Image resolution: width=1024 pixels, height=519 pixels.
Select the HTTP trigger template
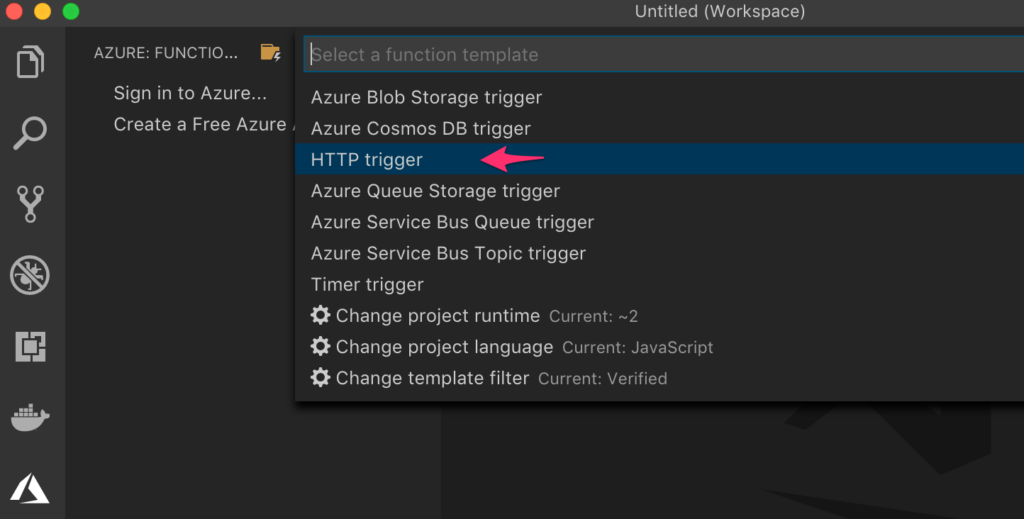click(367, 160)
